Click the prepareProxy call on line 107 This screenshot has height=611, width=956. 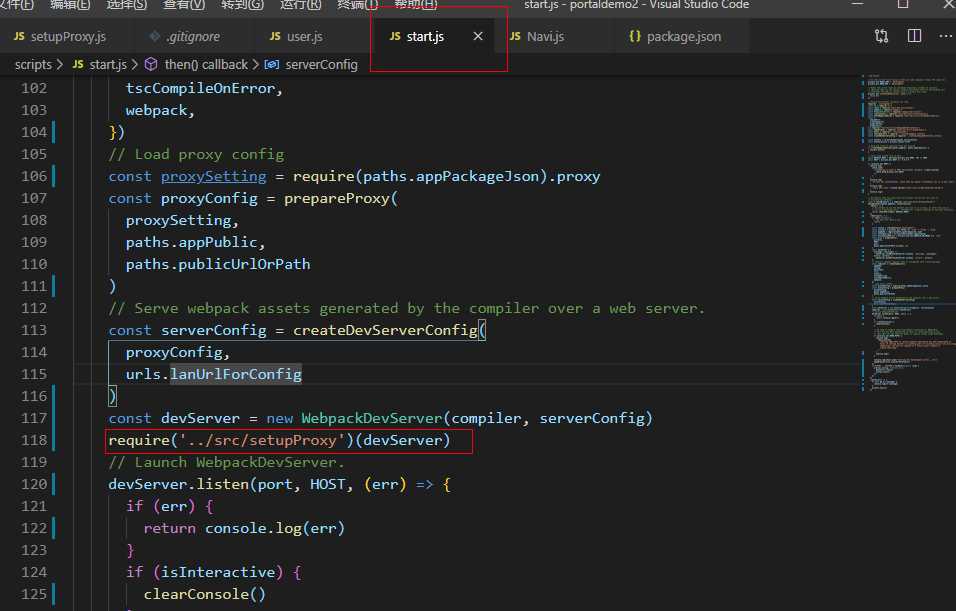337,198
